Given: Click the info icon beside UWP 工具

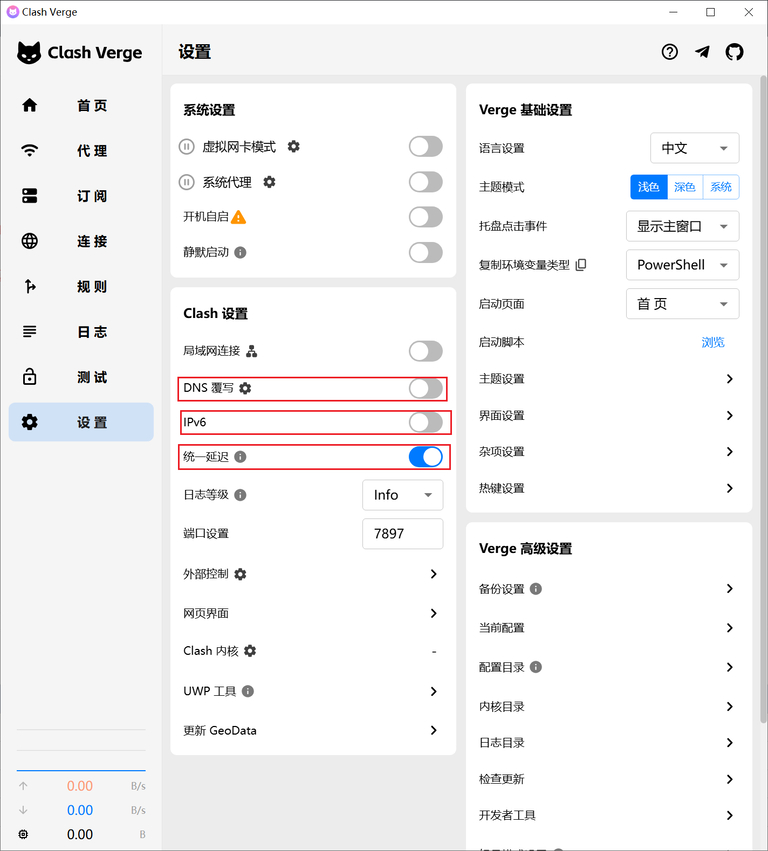Looking at the screenshot, I should [x=248, y=691].
